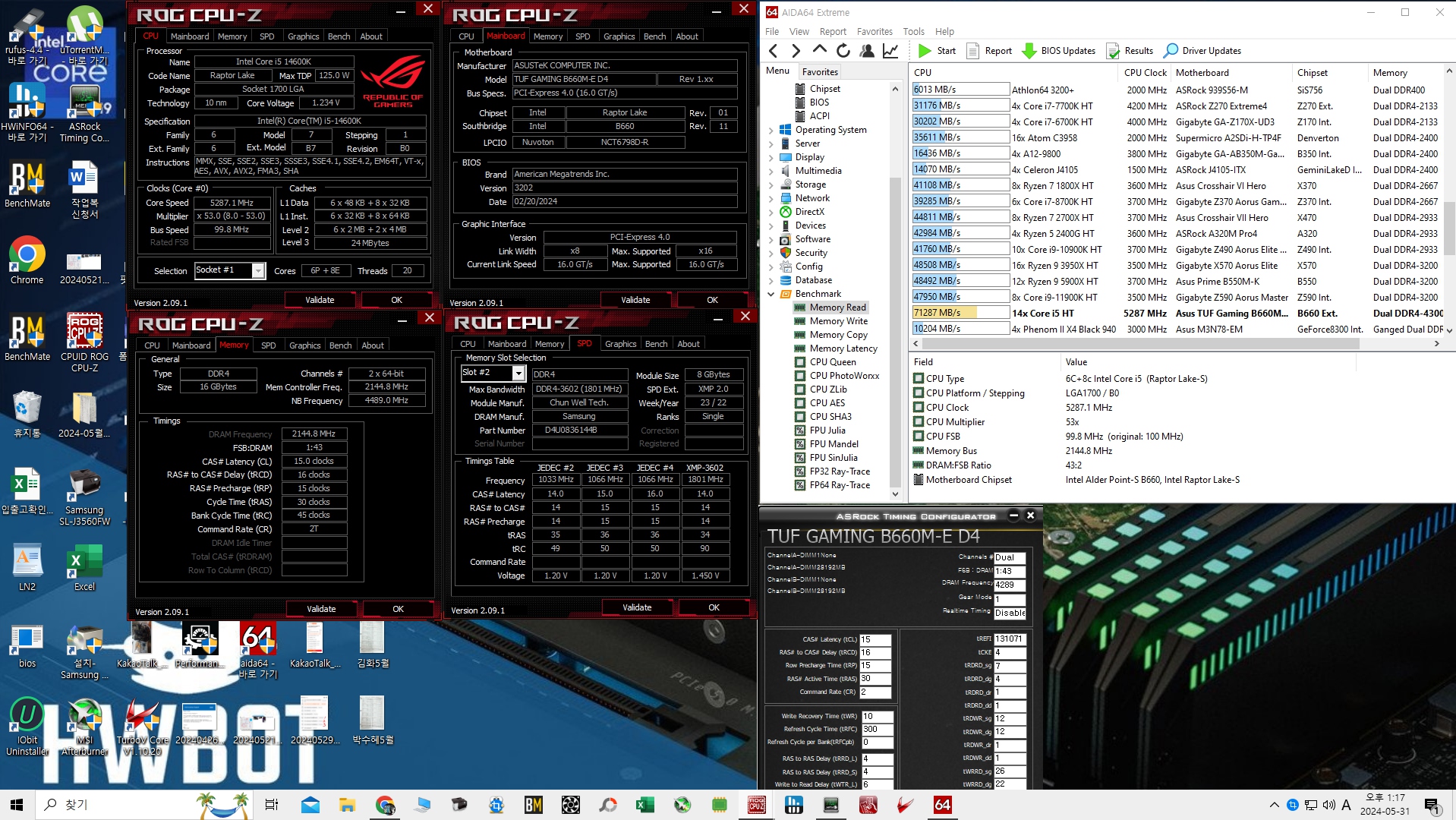Screen dimensions: 1456x820
Task: Open the Socket #1 selection dropdown in CPU-Z
Action: click(x=258, y=270)
